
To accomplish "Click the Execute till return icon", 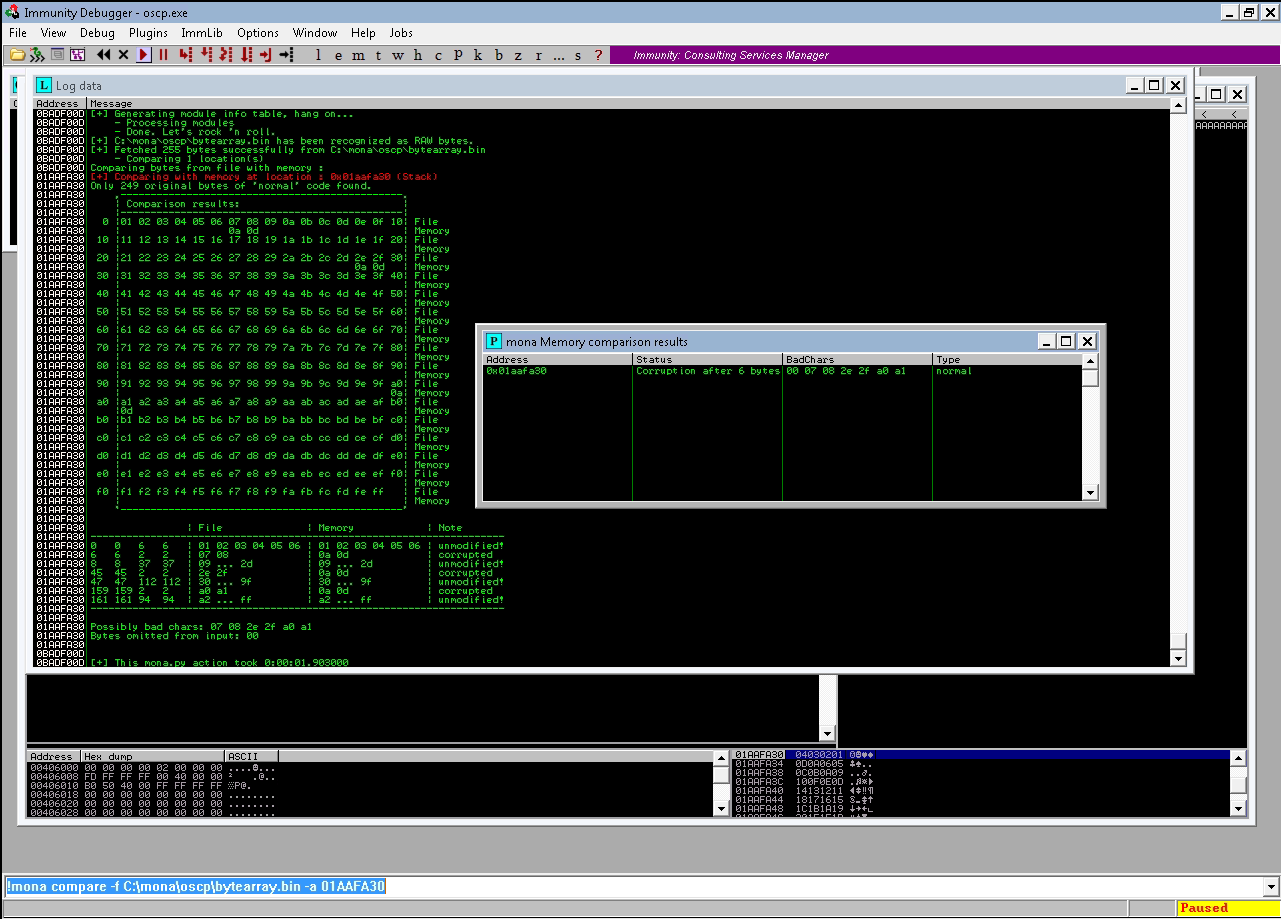I will [x=266, y=54].
